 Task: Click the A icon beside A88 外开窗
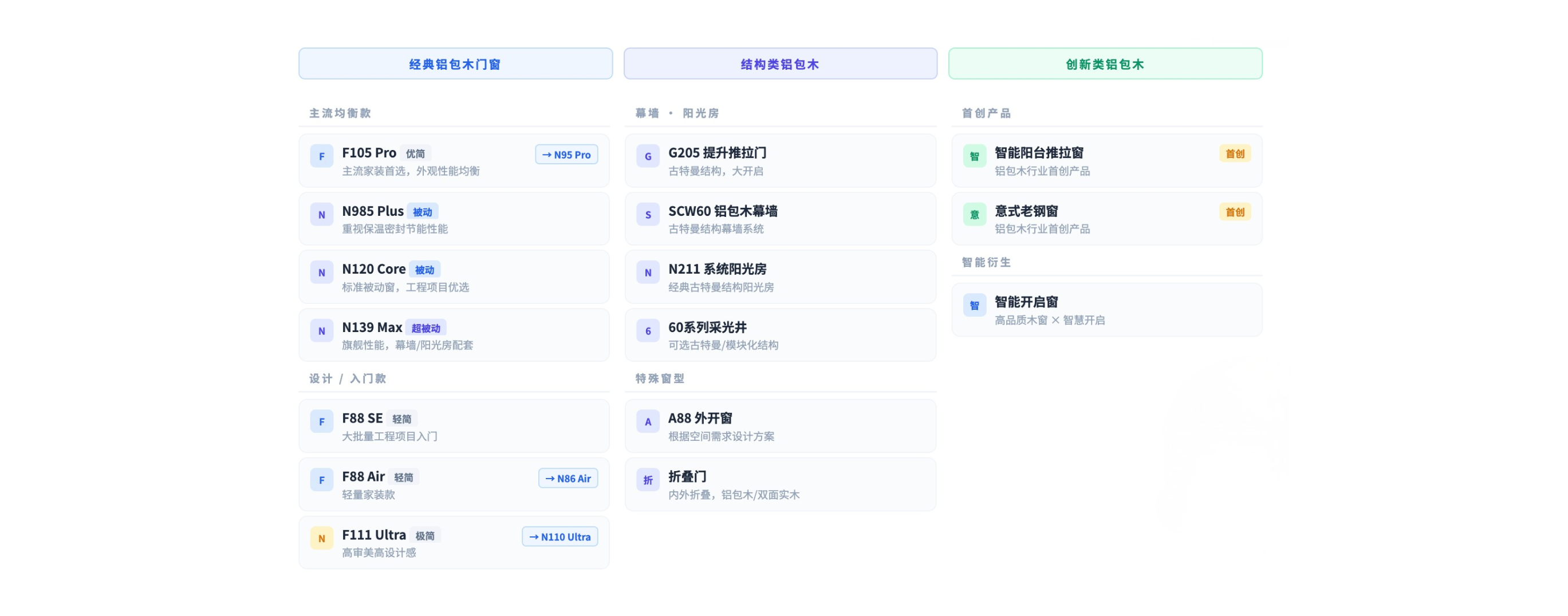[648, 421]
